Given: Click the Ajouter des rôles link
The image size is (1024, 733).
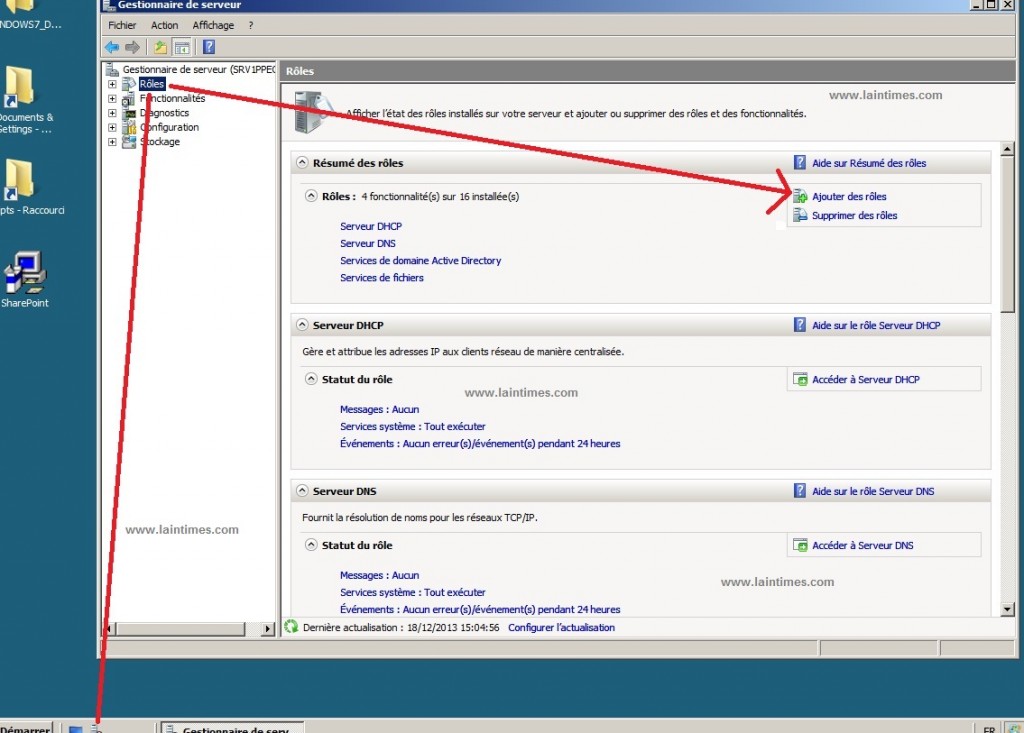Looking at the screenshot, I should [x=849, y=196].
